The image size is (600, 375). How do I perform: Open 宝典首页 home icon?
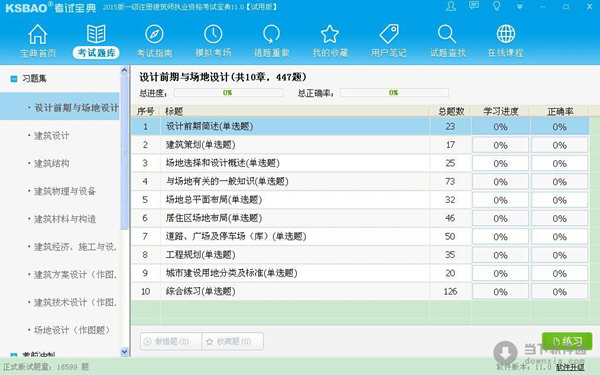[38, 34]
